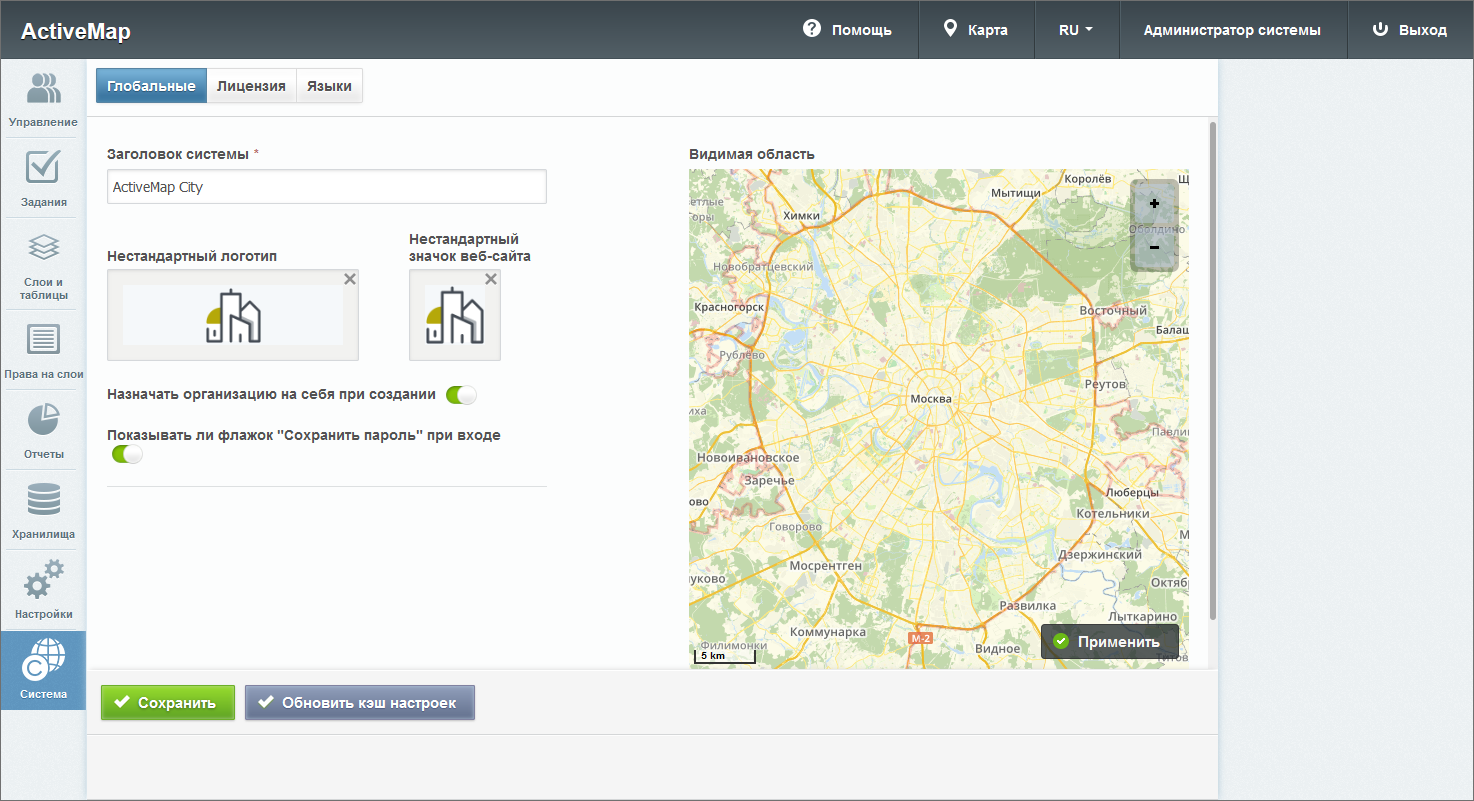The image size is (1474, 801).
Task: Switch to the Языки tab
Action: [x=329, y=86]
